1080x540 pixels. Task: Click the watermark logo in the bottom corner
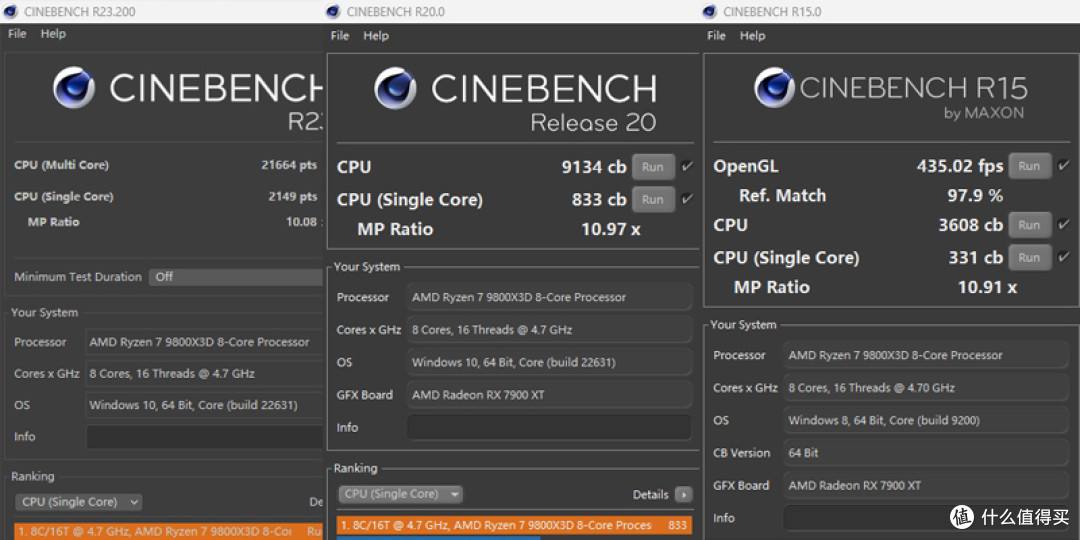pyautogui.click(x=963, y=516)
